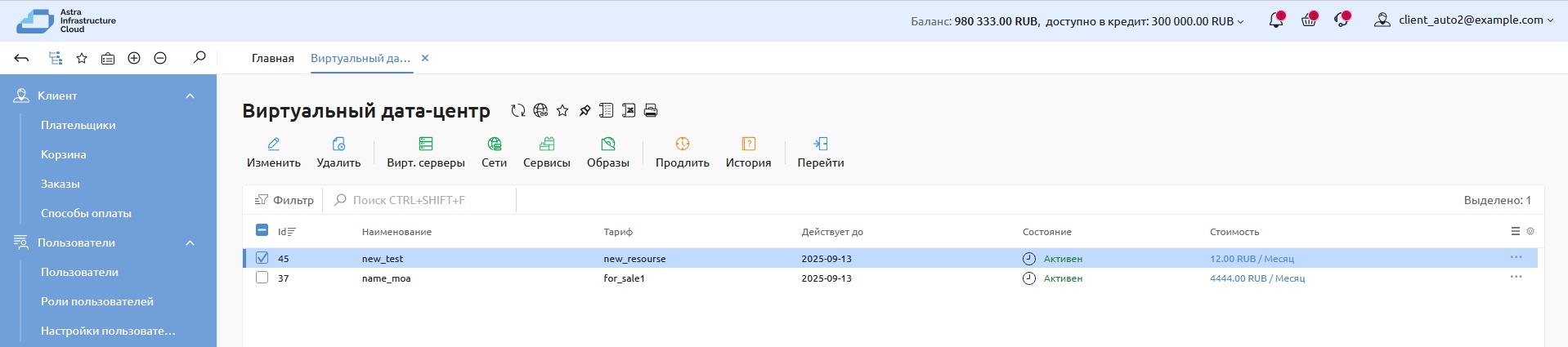Click the printer icon beside page title
1568x347 pixels.
[651, 111]
